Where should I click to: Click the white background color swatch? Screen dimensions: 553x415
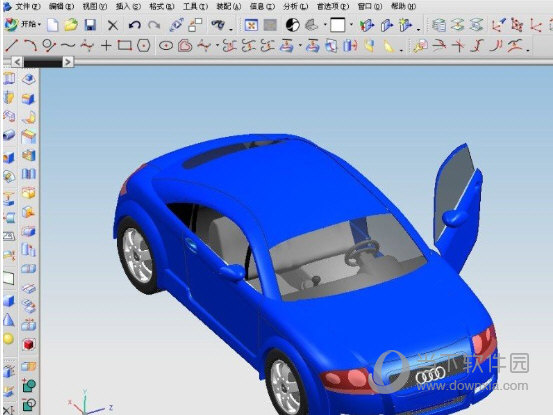338,25
